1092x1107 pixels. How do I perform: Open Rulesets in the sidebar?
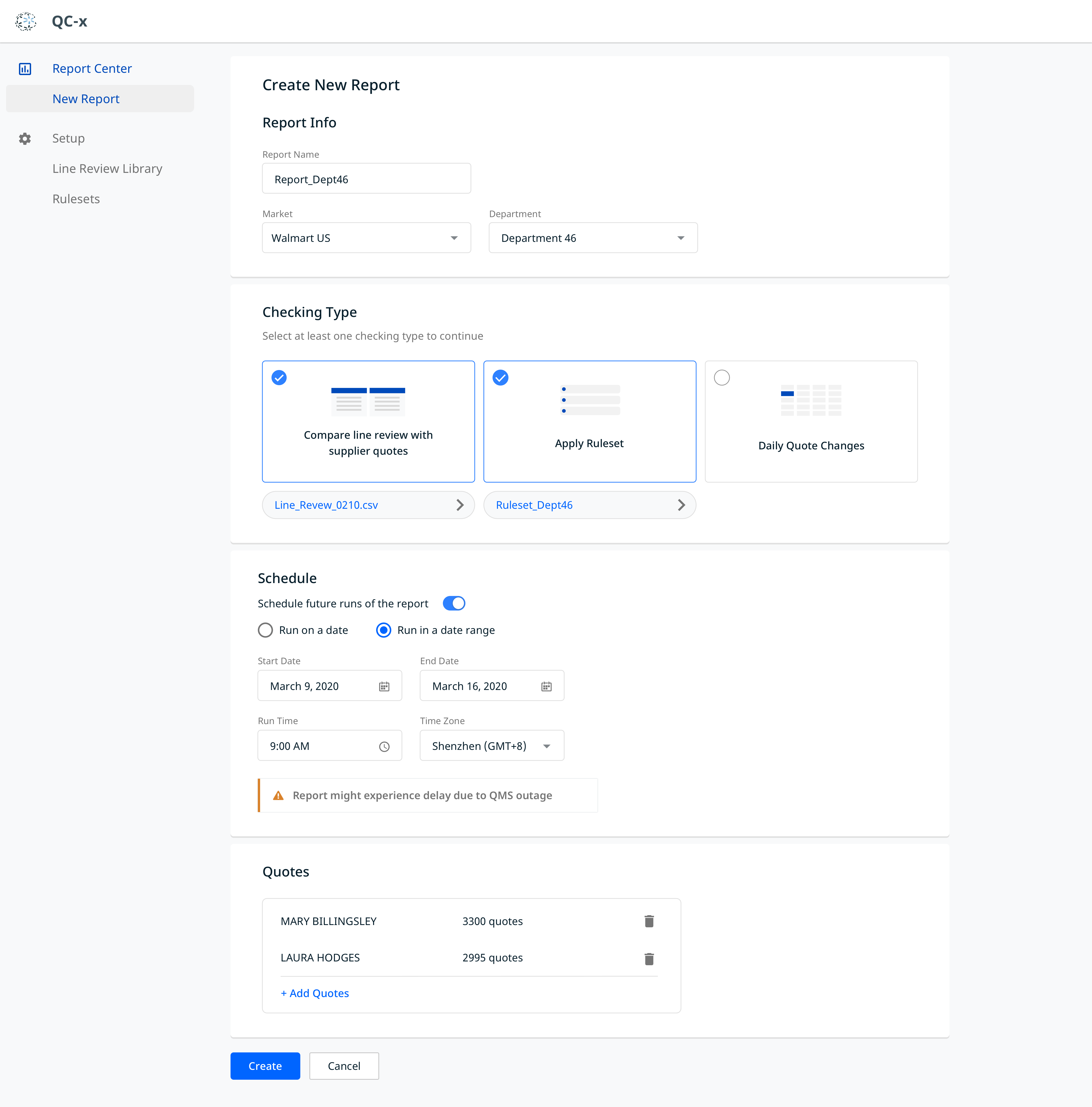pyautogui.click(x=76, y=199)
